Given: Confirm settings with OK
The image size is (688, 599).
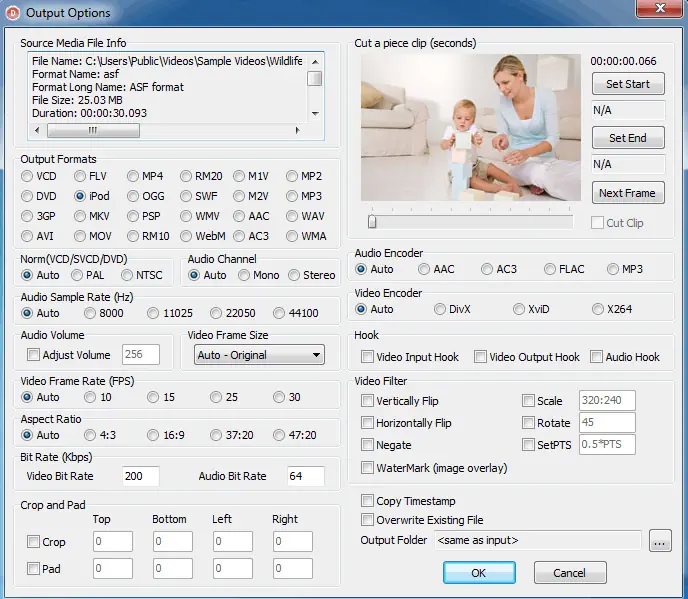Looking at the screenshot, I should pyautogui.click(x=479, y=573).
